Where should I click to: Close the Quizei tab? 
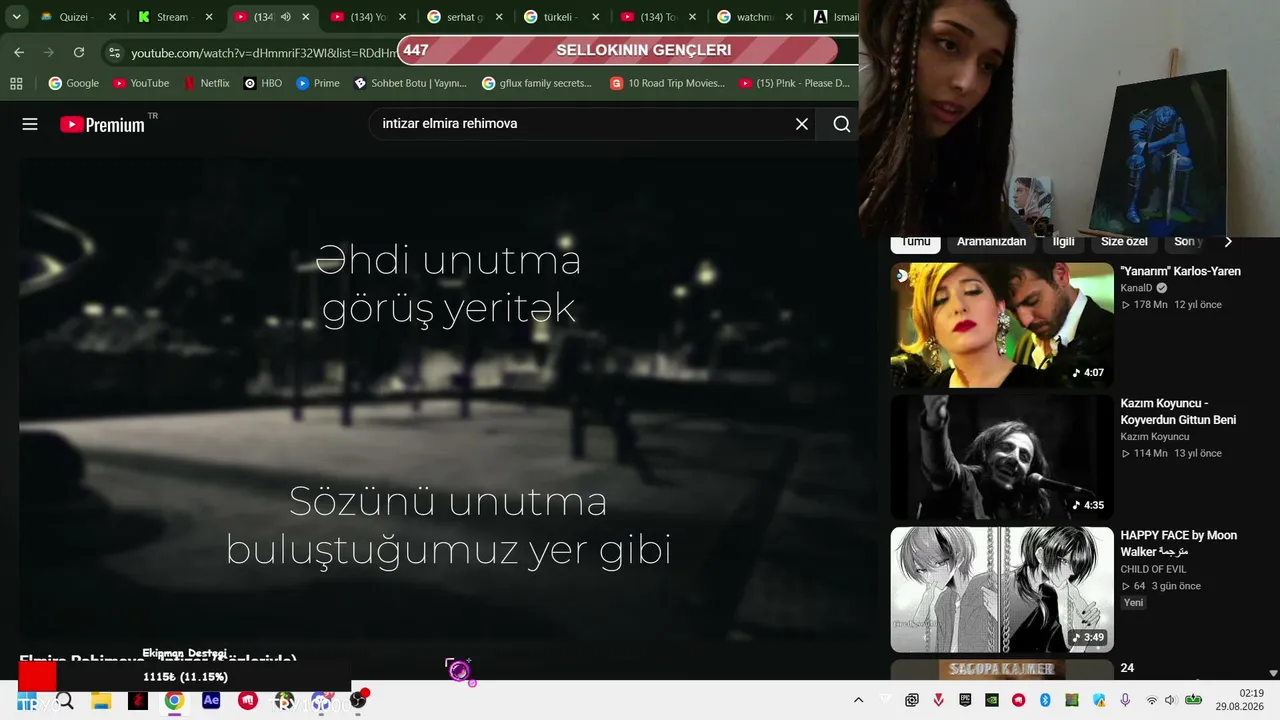[x=112, y=17]
